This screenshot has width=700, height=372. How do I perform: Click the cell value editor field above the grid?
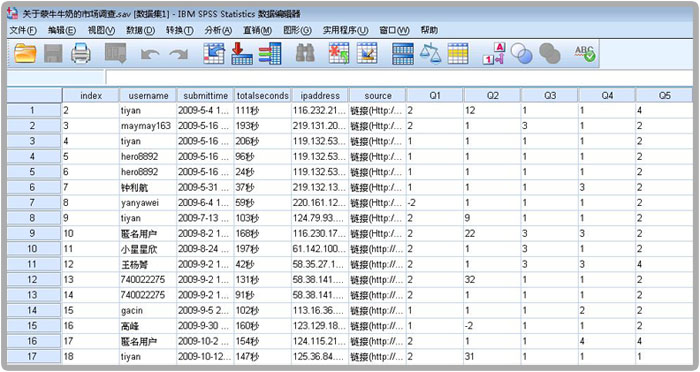[x=399, y=78]
